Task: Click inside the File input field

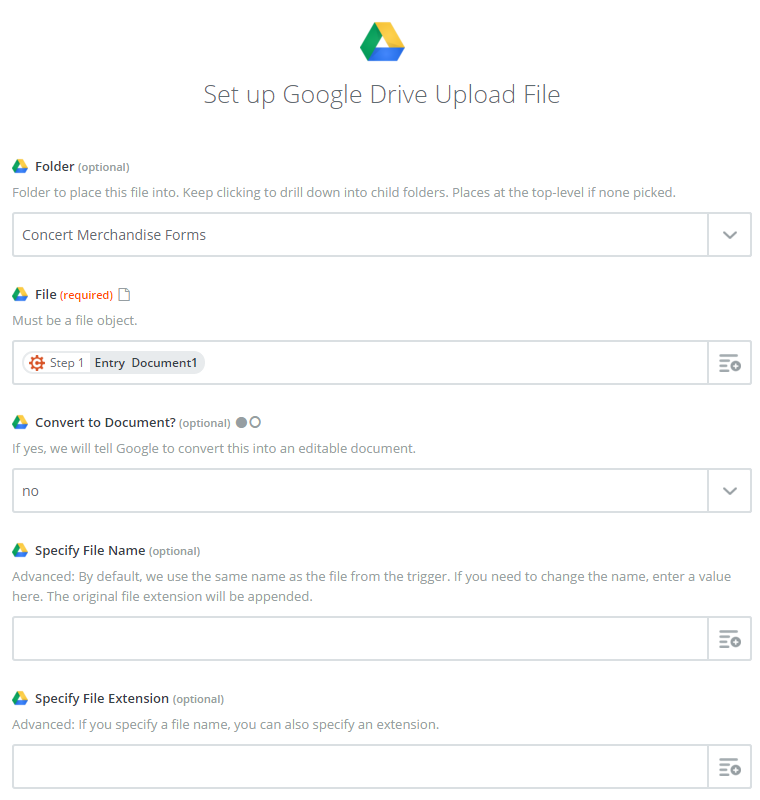Action: pos(360,363)
